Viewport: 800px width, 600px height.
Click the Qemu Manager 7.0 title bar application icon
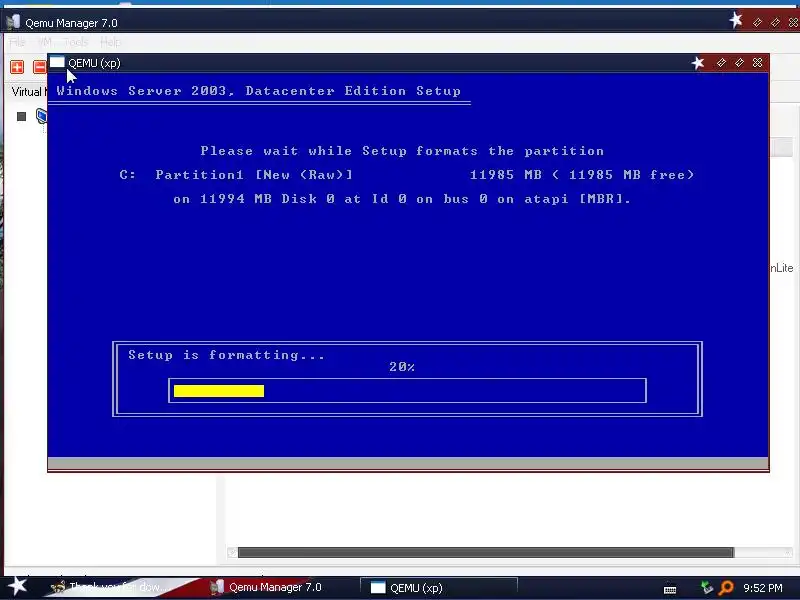pos(13,22)
